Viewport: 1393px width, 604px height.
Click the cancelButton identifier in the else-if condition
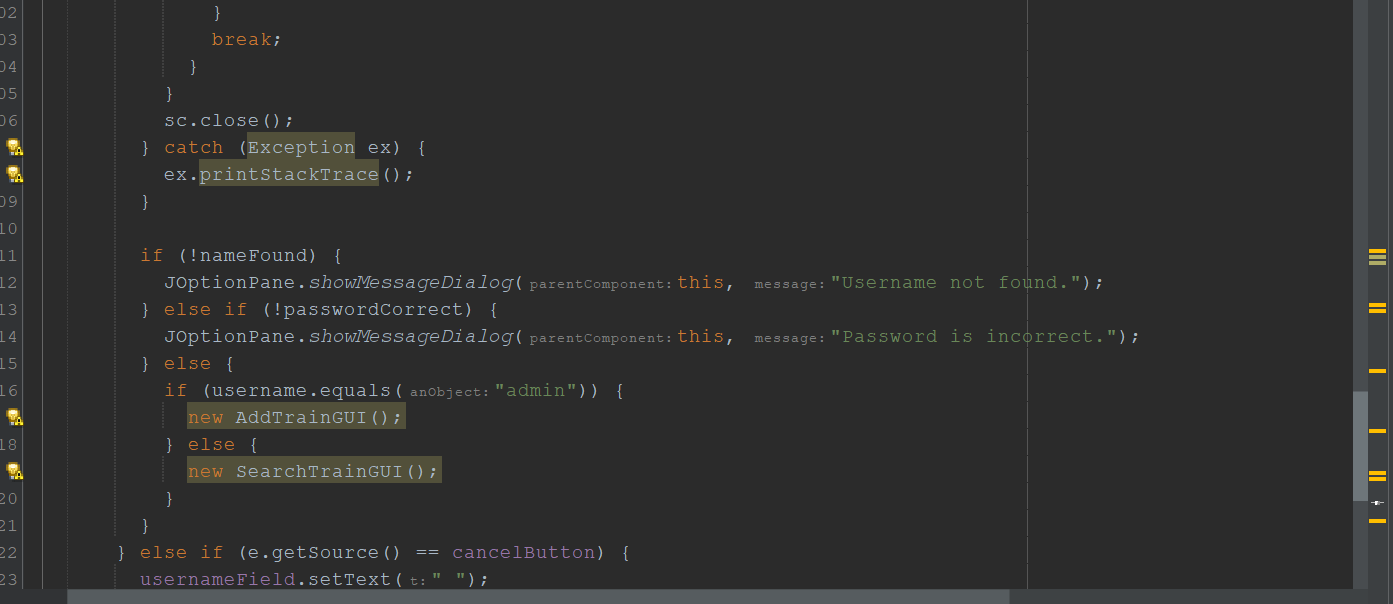pyautogui.click(x=523, y=552)
